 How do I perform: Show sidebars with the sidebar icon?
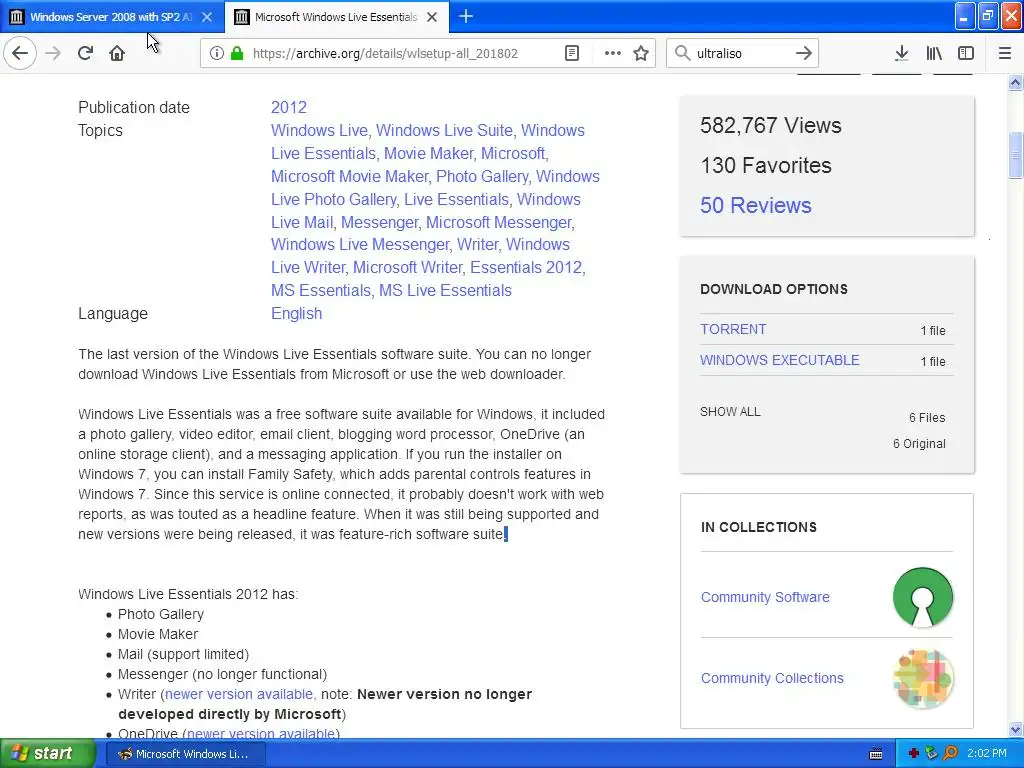click(966, 53)
